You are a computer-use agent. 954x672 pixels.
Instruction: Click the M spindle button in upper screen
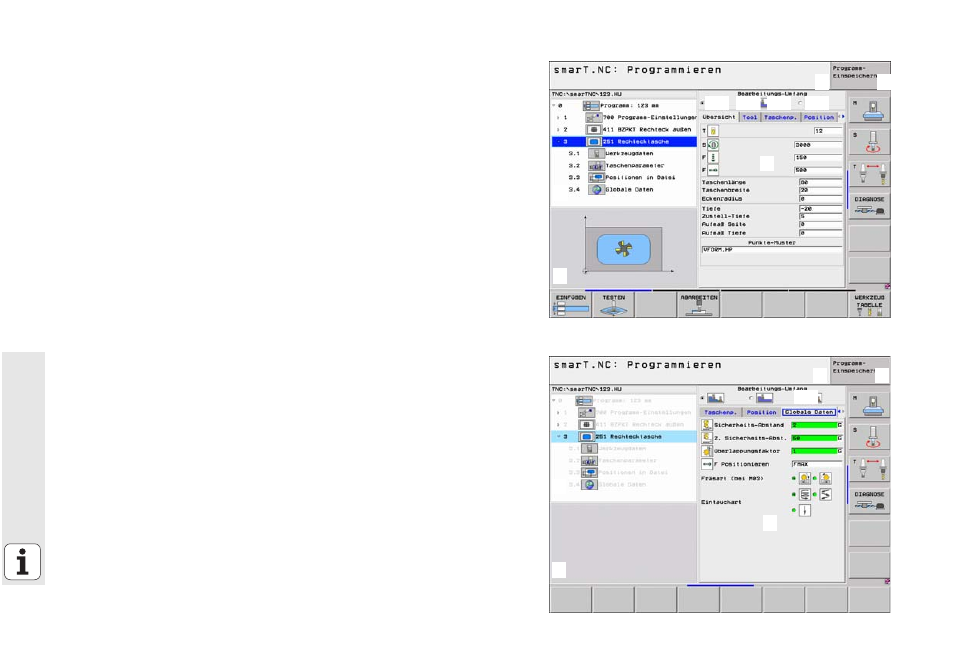(869, 111)
